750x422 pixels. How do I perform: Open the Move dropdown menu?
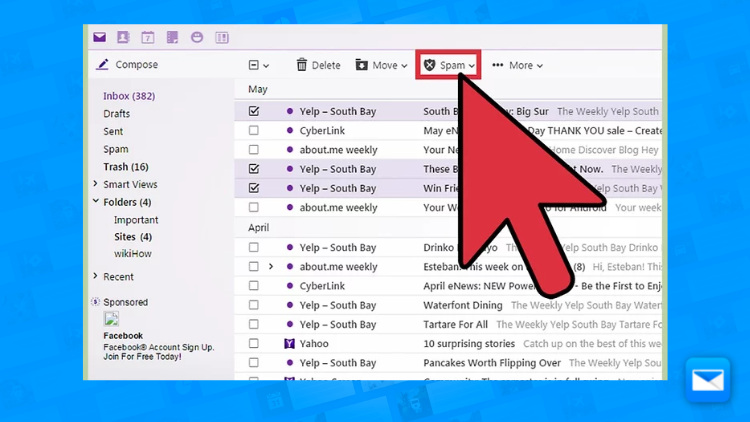pos(381,65)
